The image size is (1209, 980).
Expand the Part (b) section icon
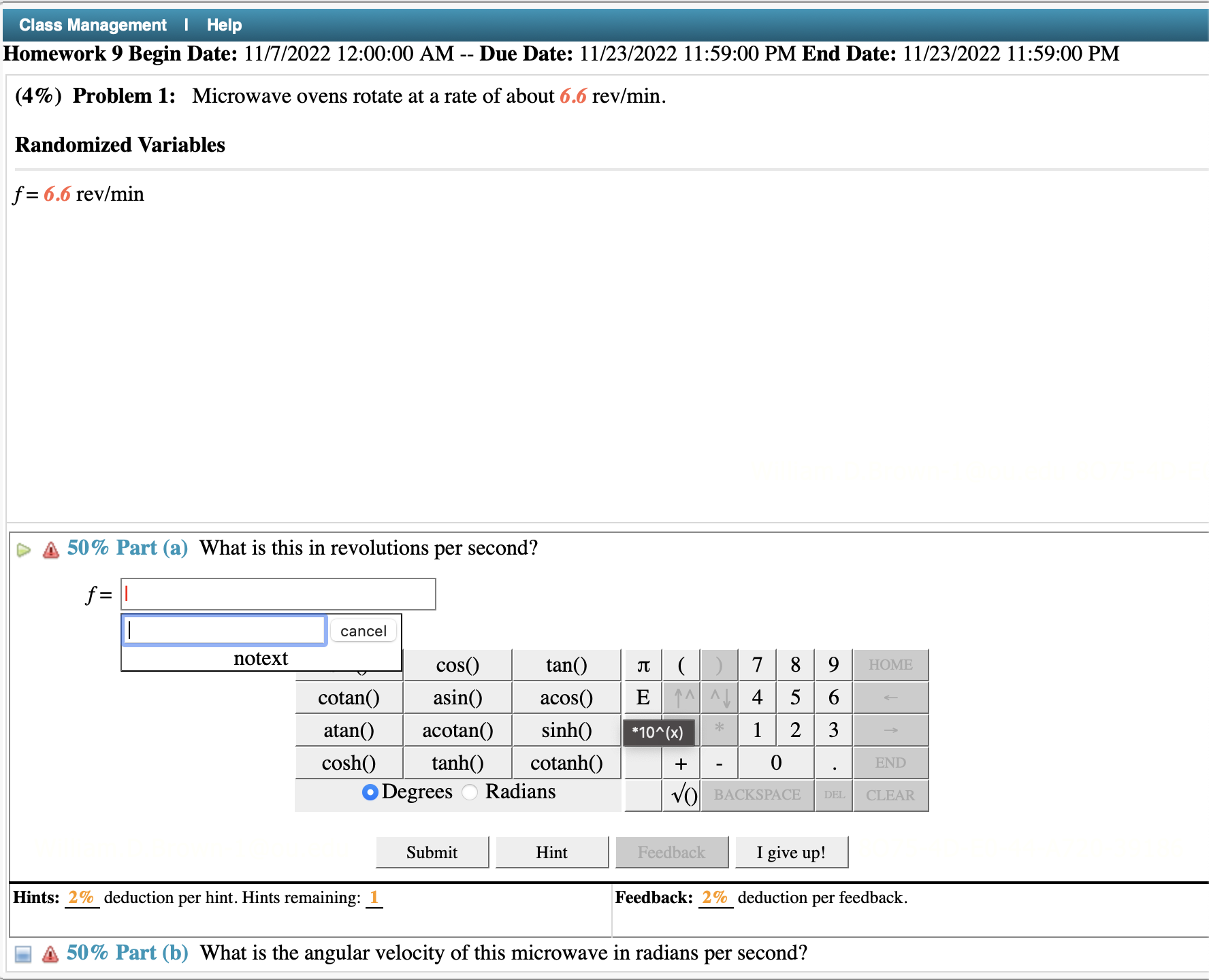24,953
